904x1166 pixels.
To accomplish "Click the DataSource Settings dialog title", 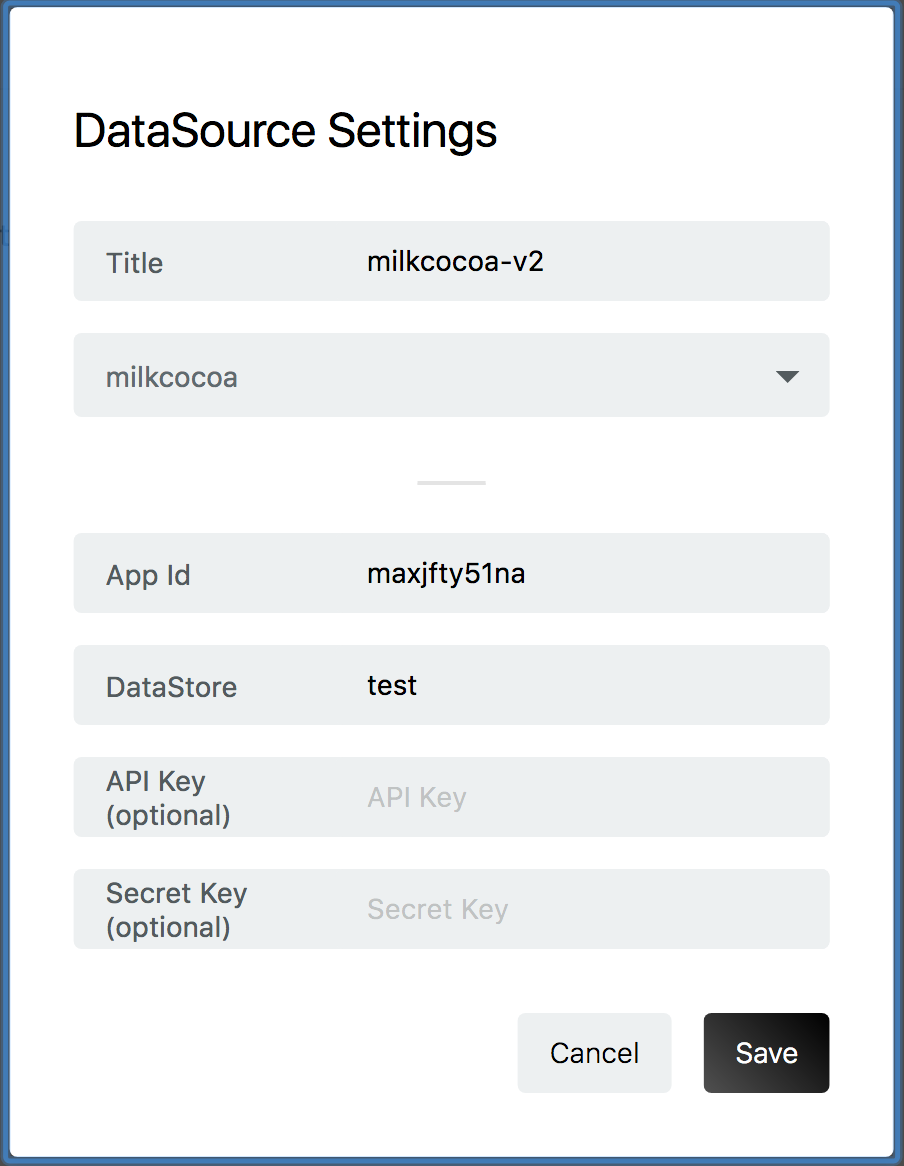I will pyautogui.click(x=285, y=131).
